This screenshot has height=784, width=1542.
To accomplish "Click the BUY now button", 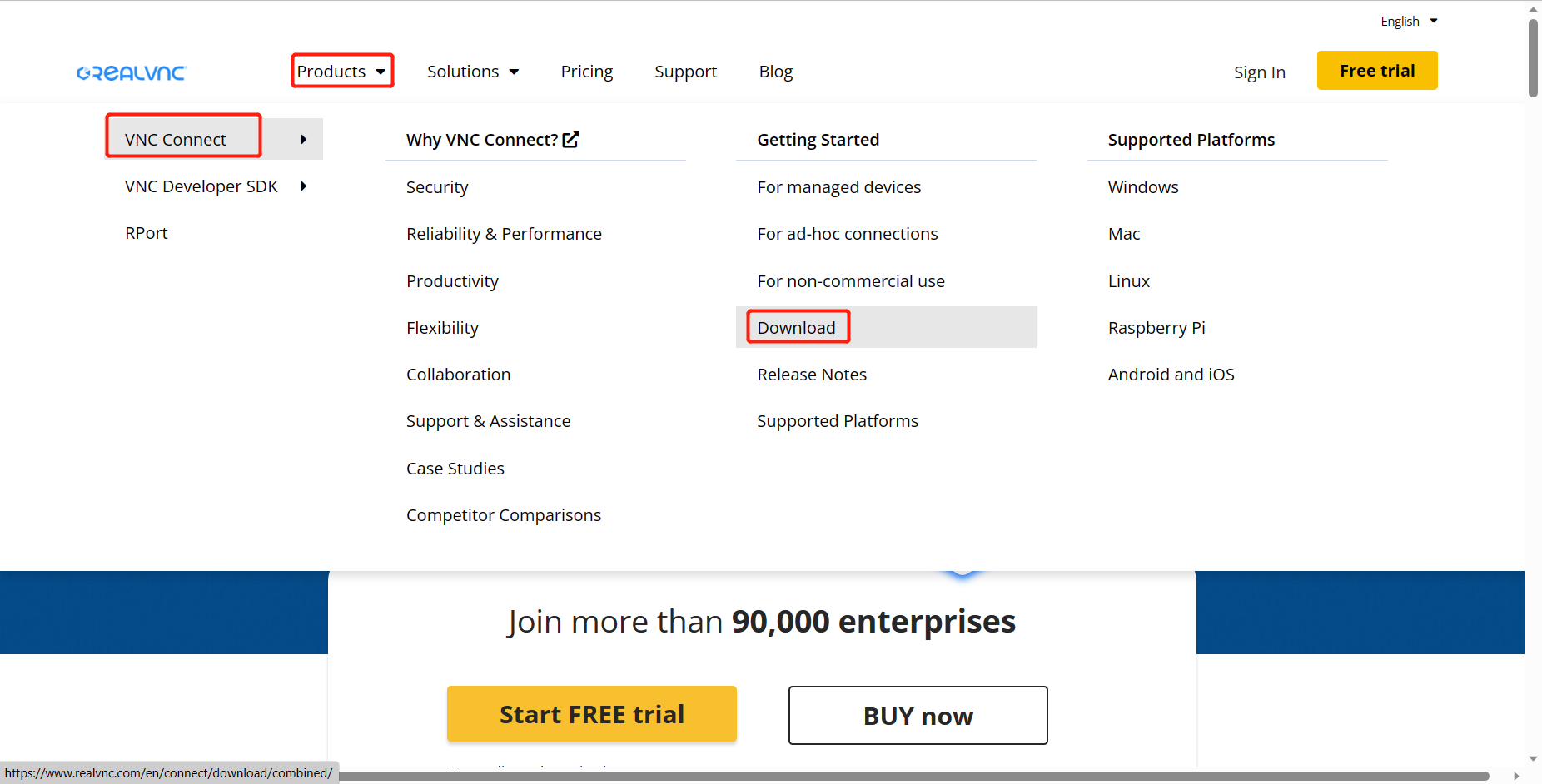I will tap(918, 716).
